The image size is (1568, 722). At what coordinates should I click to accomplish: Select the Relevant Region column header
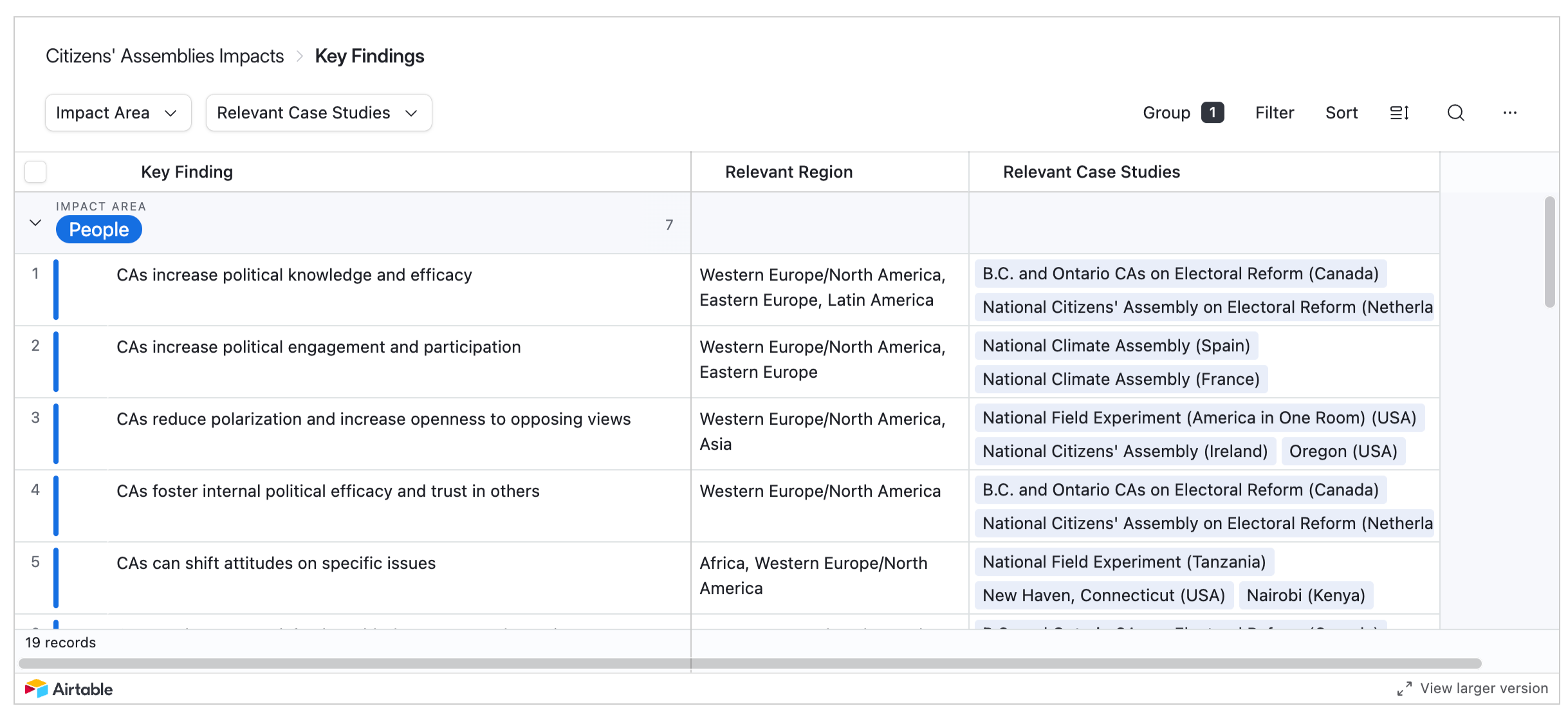(789, 172)
